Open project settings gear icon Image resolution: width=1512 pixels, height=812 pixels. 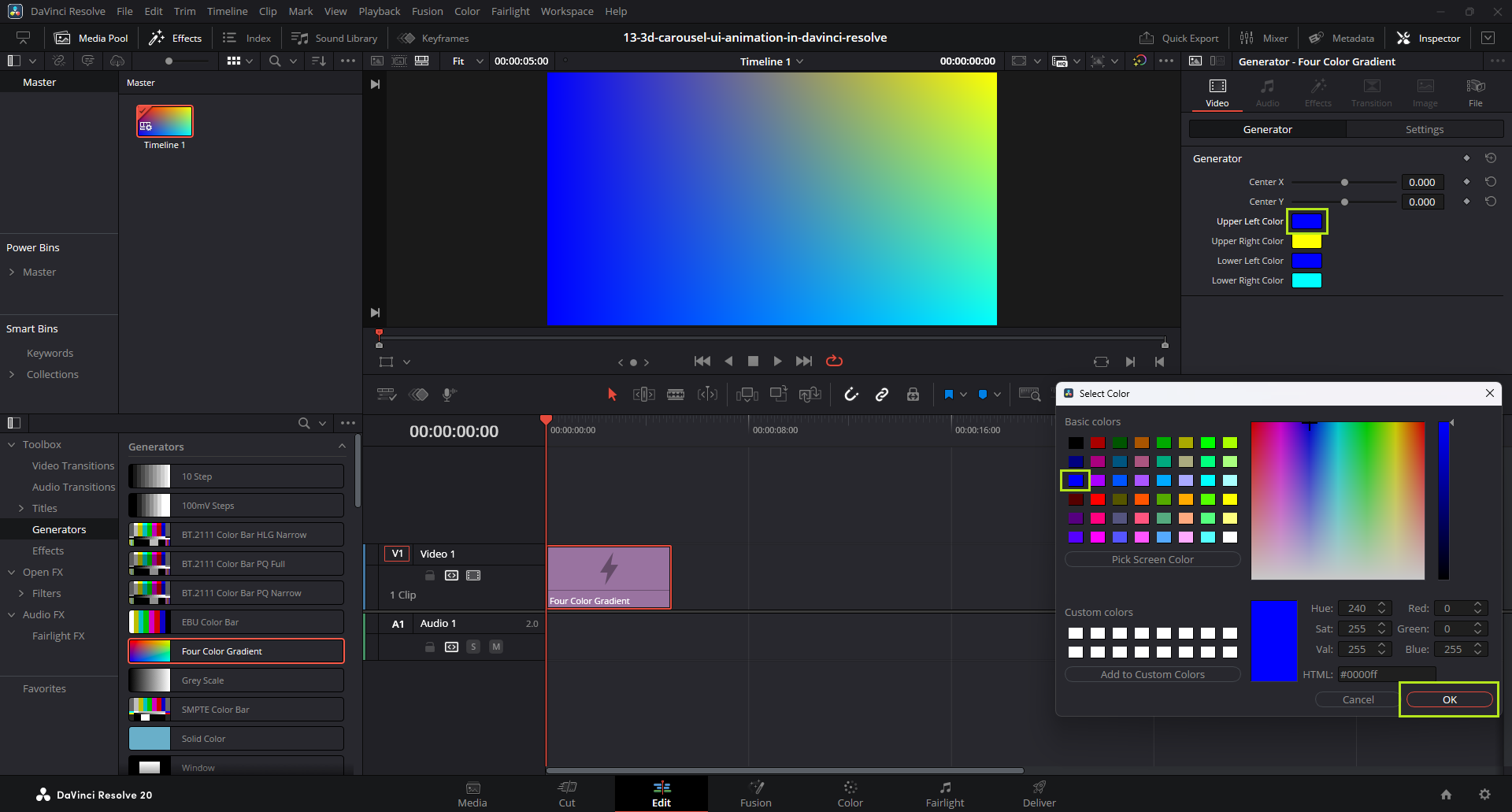tap(1484, 795)
